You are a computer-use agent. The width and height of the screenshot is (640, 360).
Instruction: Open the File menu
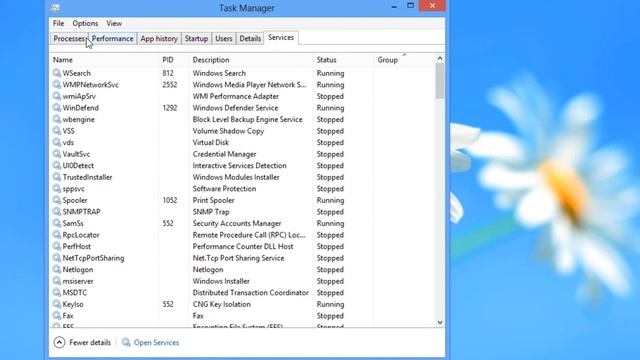pyautogui.click(x=58, y=23)
